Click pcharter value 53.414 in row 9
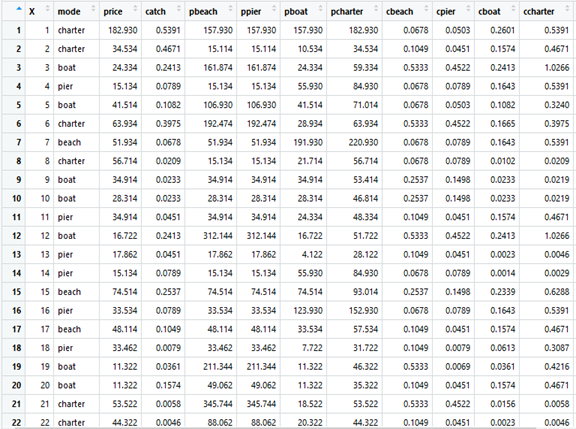 pos(366,180)
